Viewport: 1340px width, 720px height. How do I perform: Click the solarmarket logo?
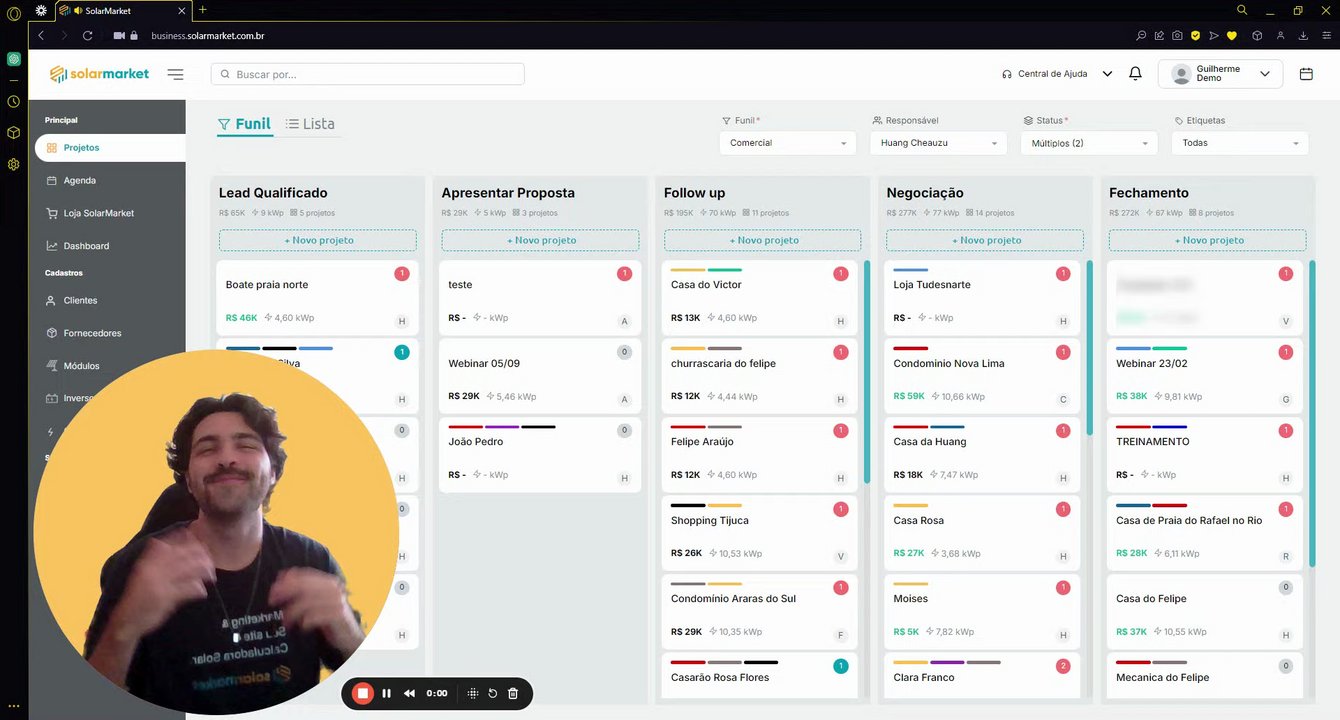click(99, 74)
